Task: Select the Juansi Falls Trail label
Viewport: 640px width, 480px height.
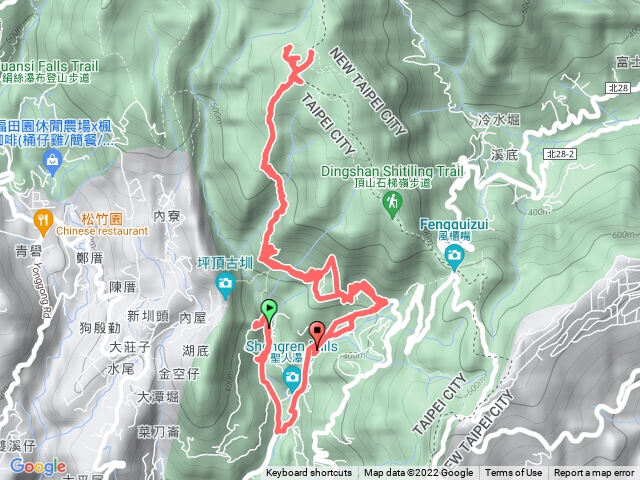Action: point(49,71)
